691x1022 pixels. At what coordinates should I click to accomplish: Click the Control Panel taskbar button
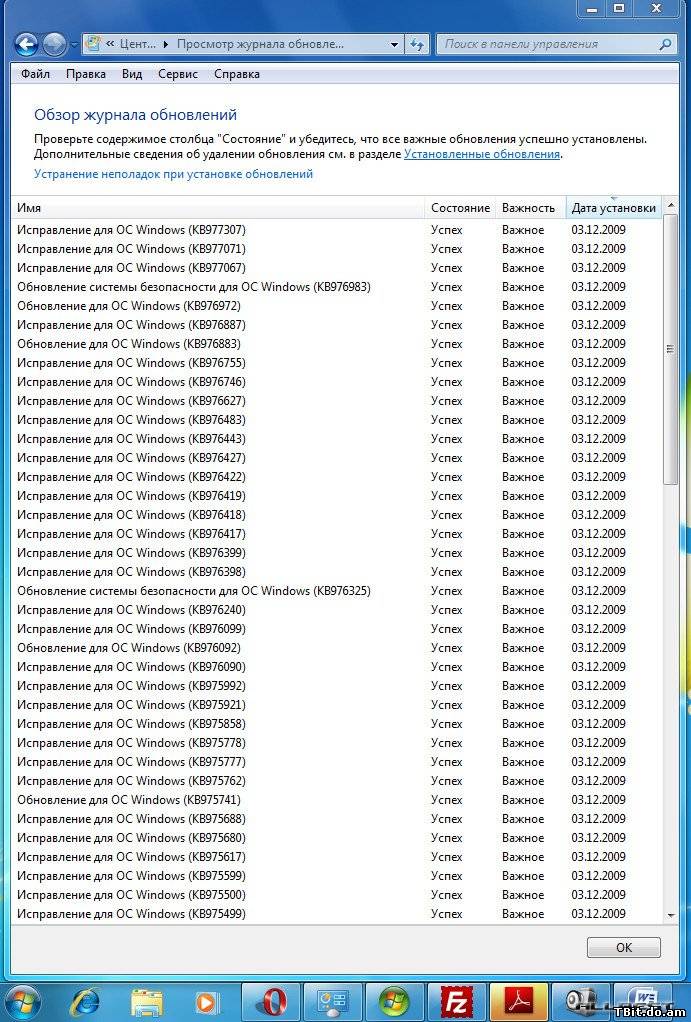(x=333, y=1002)
